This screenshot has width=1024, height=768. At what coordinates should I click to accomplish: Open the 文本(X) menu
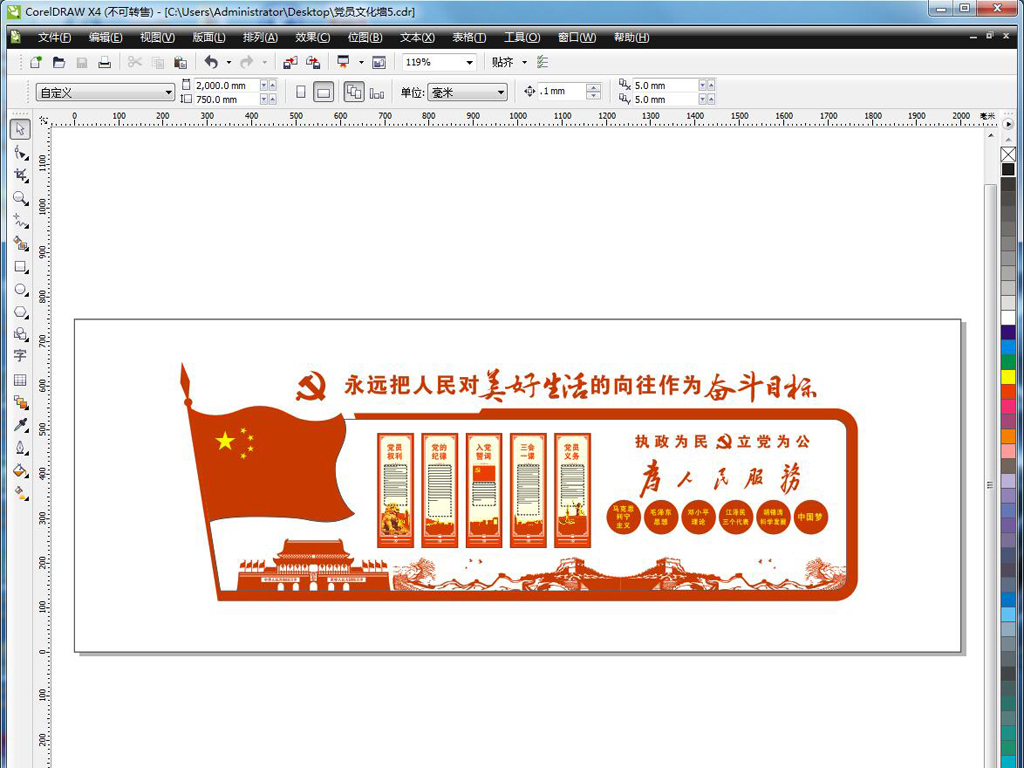[417, 37]
